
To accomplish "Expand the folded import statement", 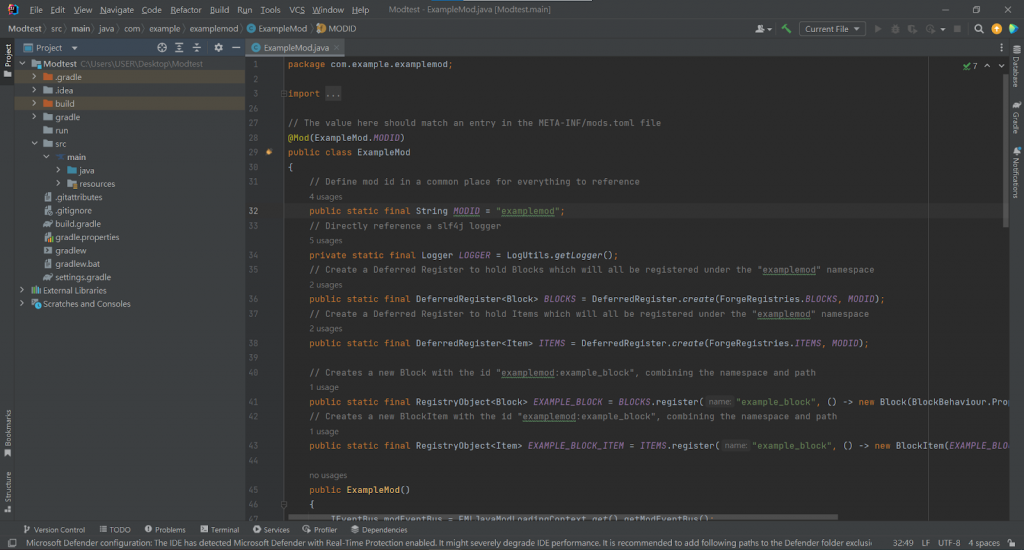I will (x=332, y=94).
